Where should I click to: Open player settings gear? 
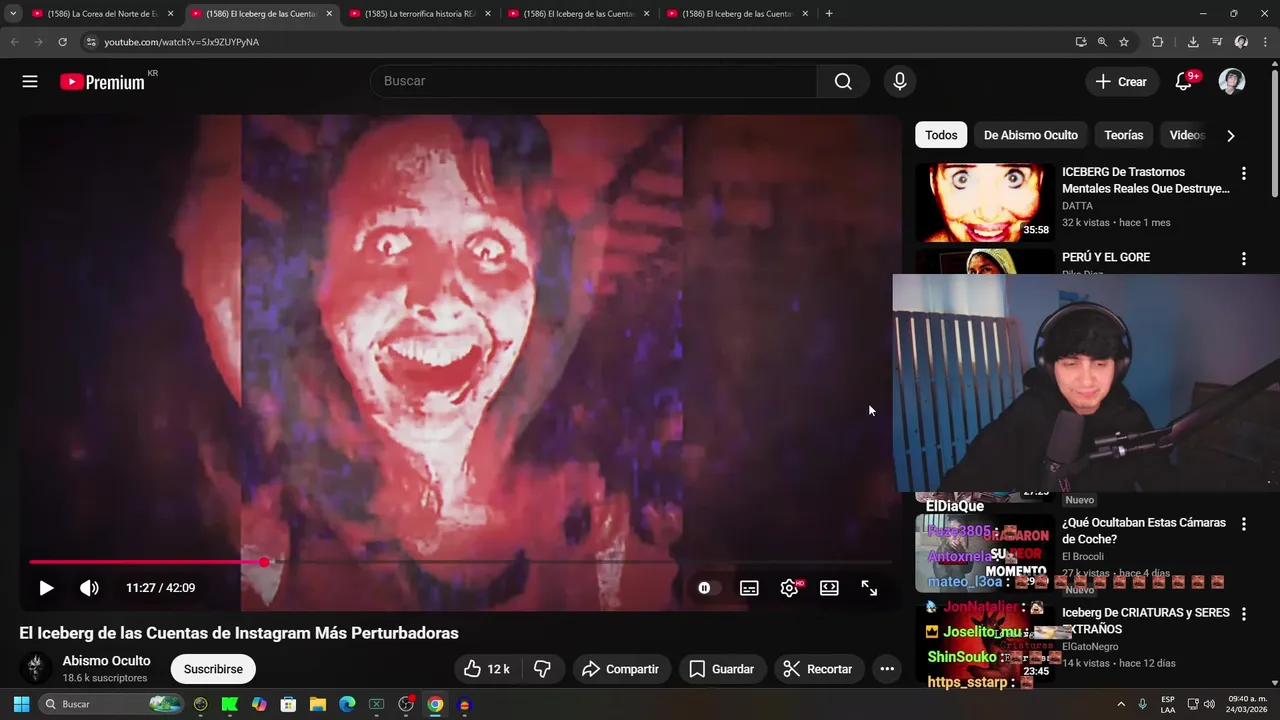point(789,588)
